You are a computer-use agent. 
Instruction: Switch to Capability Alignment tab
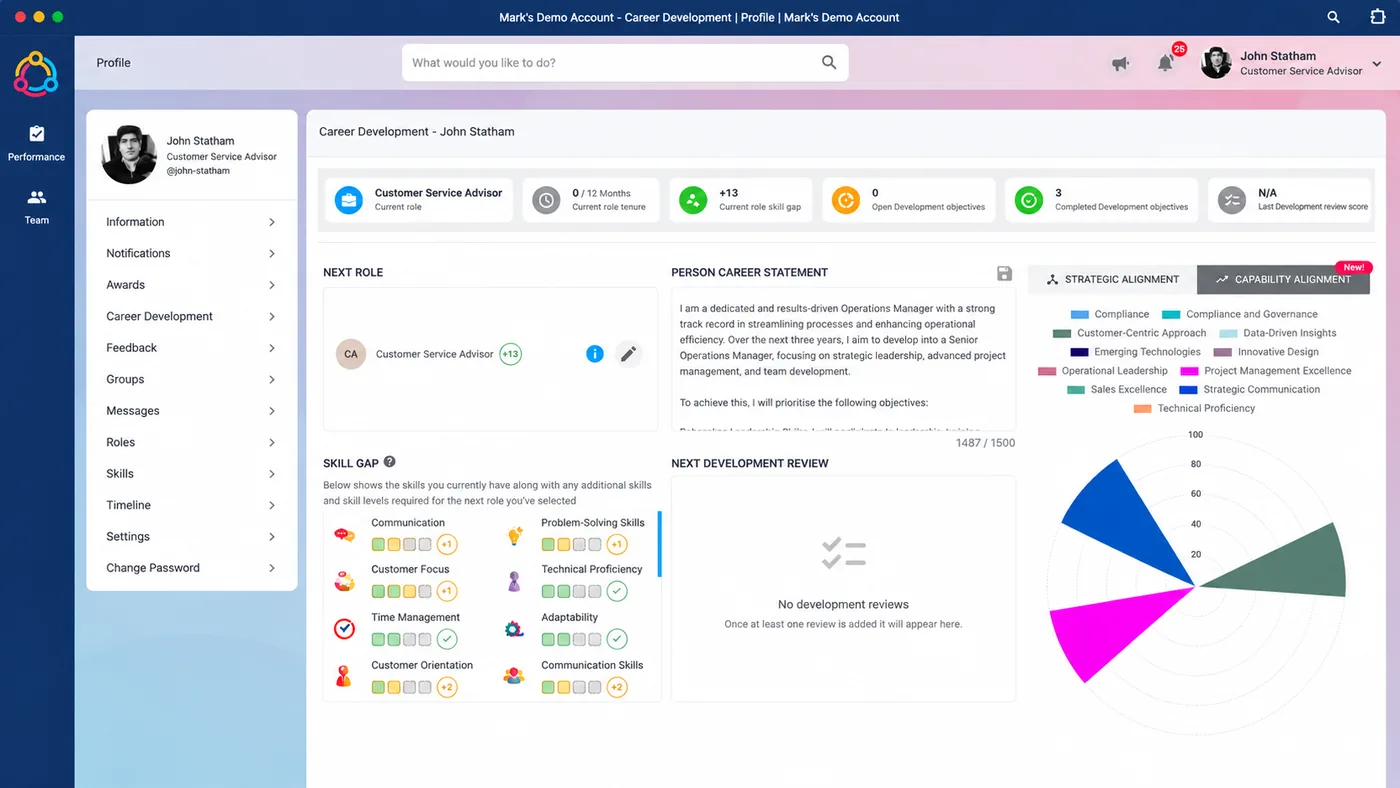tap(1283, 280)
